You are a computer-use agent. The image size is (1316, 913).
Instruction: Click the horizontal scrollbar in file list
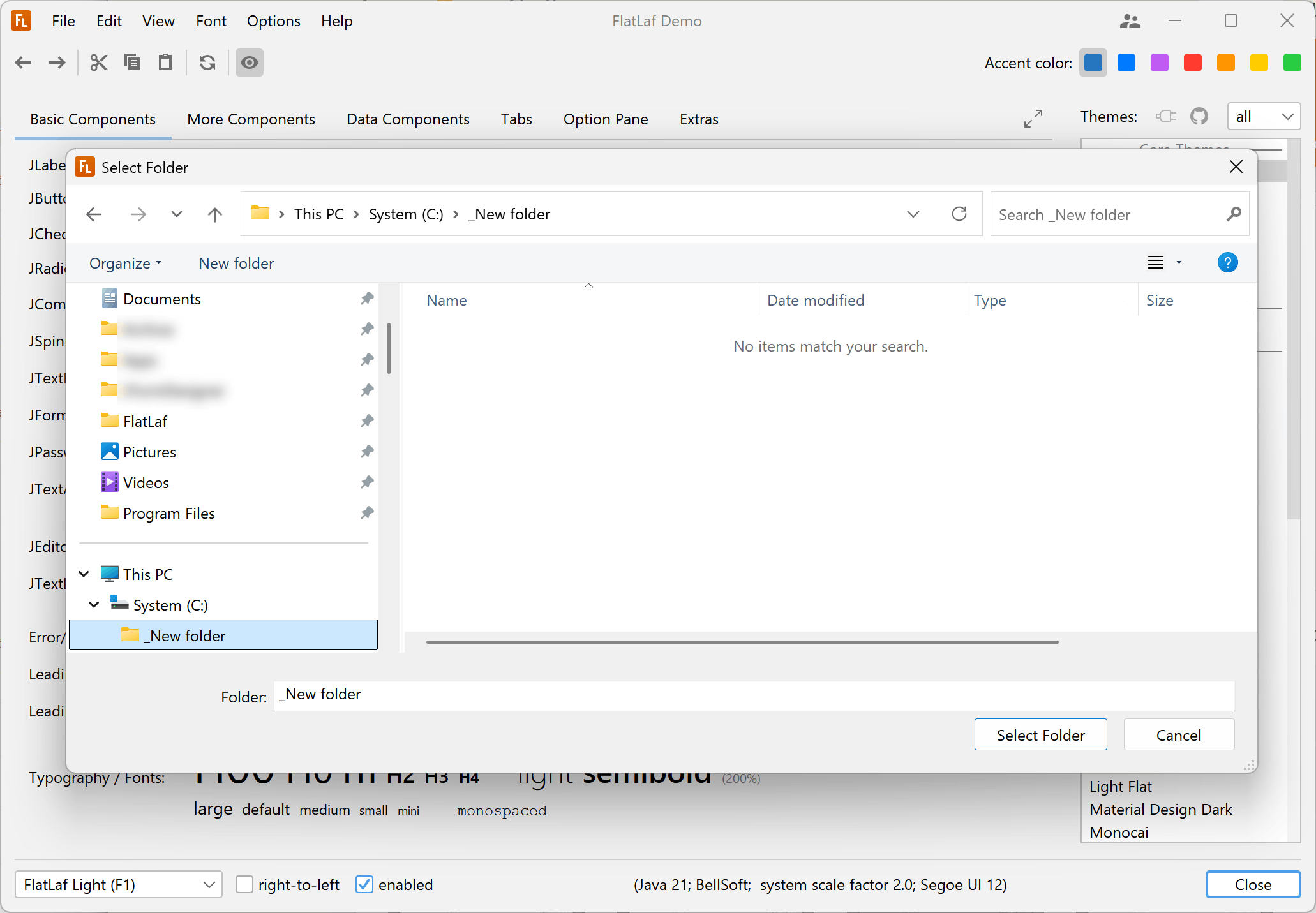point(742,642)
